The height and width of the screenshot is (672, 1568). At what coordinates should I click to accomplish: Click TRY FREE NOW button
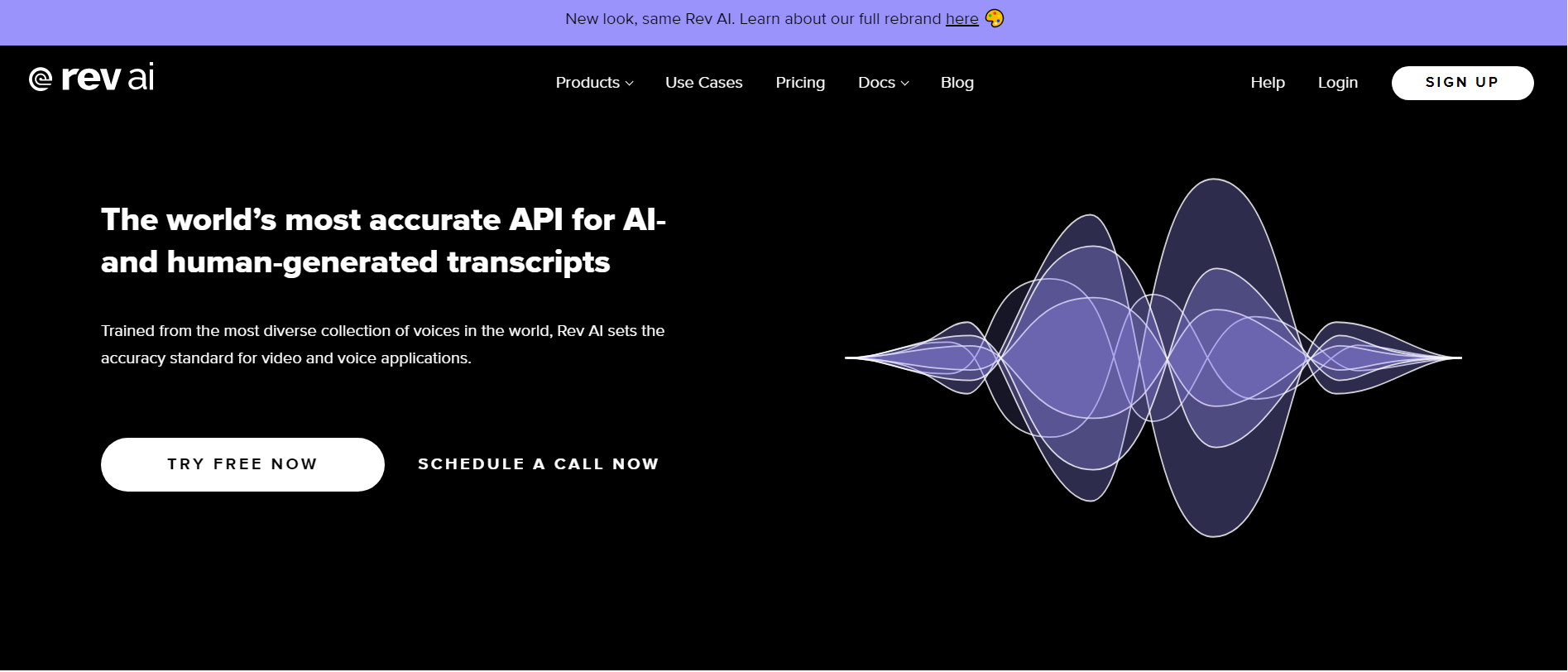242,464
